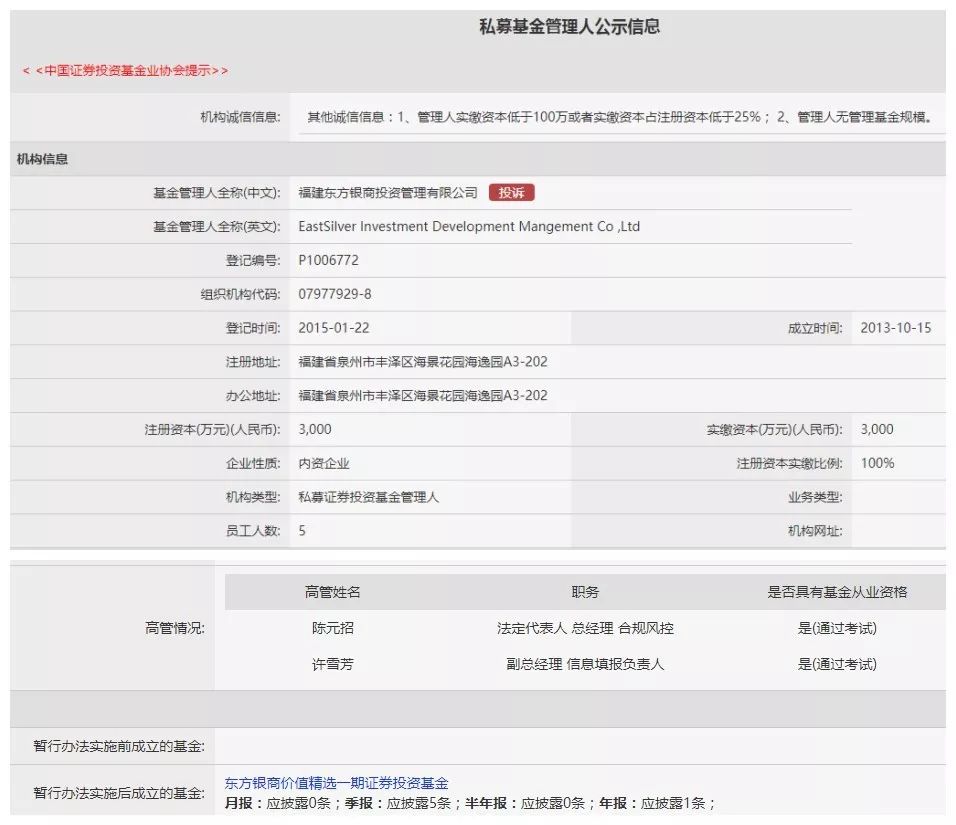Open 东方银商价值精选一期证券投资基金 fund link
Screen dimensions: 956x825
coord(337,783)
